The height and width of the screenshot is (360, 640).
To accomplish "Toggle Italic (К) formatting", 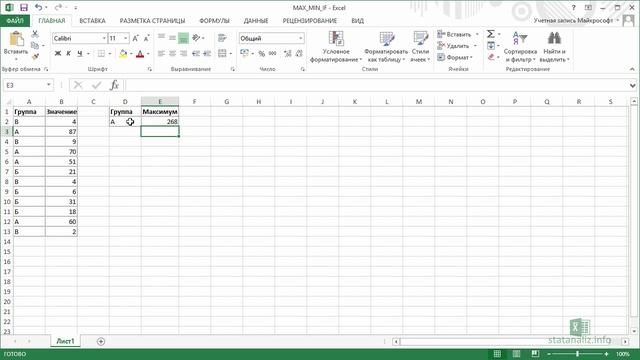I will [x=69, y=53].
